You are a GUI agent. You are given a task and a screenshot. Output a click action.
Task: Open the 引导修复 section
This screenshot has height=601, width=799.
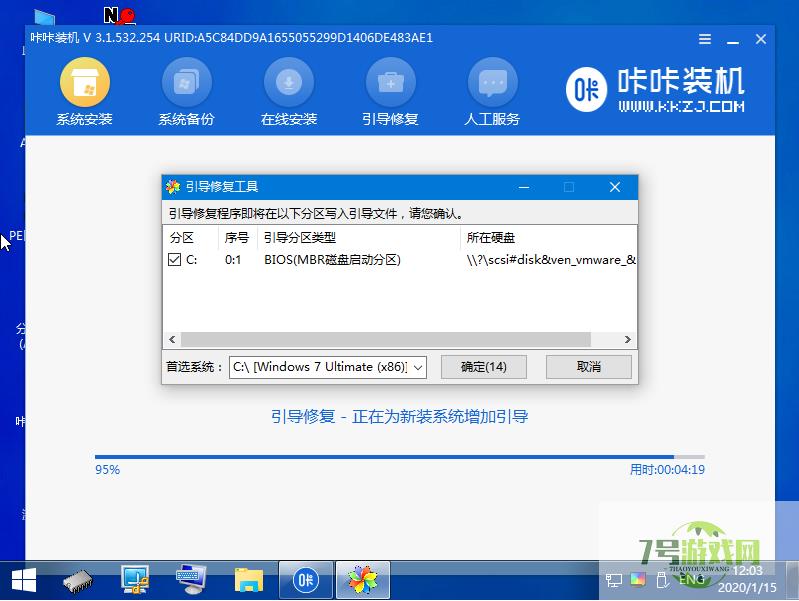point(390,92)
